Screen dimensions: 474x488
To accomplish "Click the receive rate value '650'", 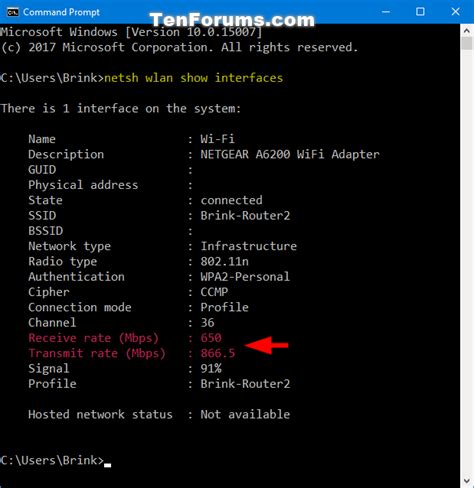I will point(211,338).
